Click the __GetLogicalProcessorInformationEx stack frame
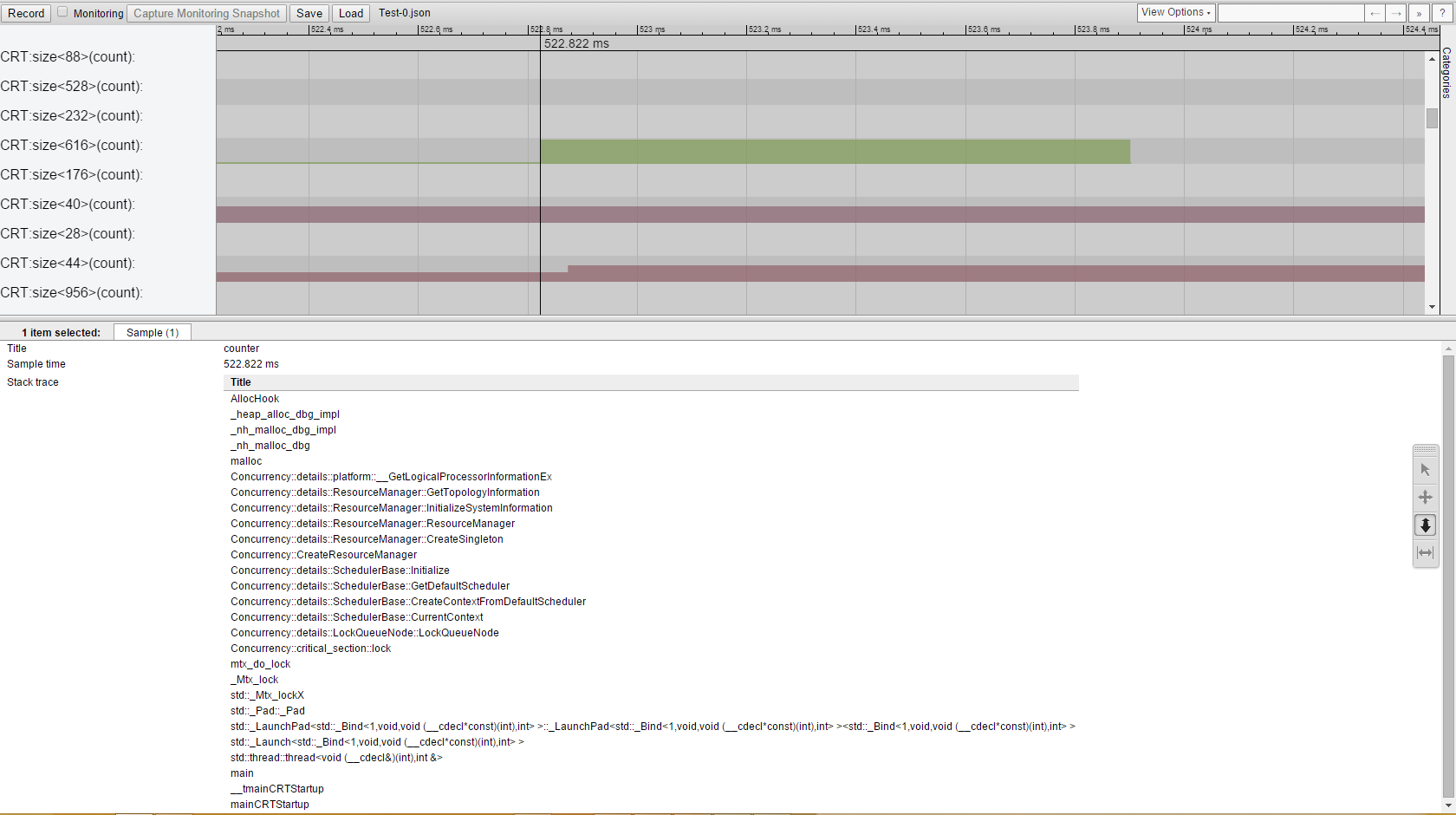This screenshot has width=1456, height=815. (x=391, y=477)
